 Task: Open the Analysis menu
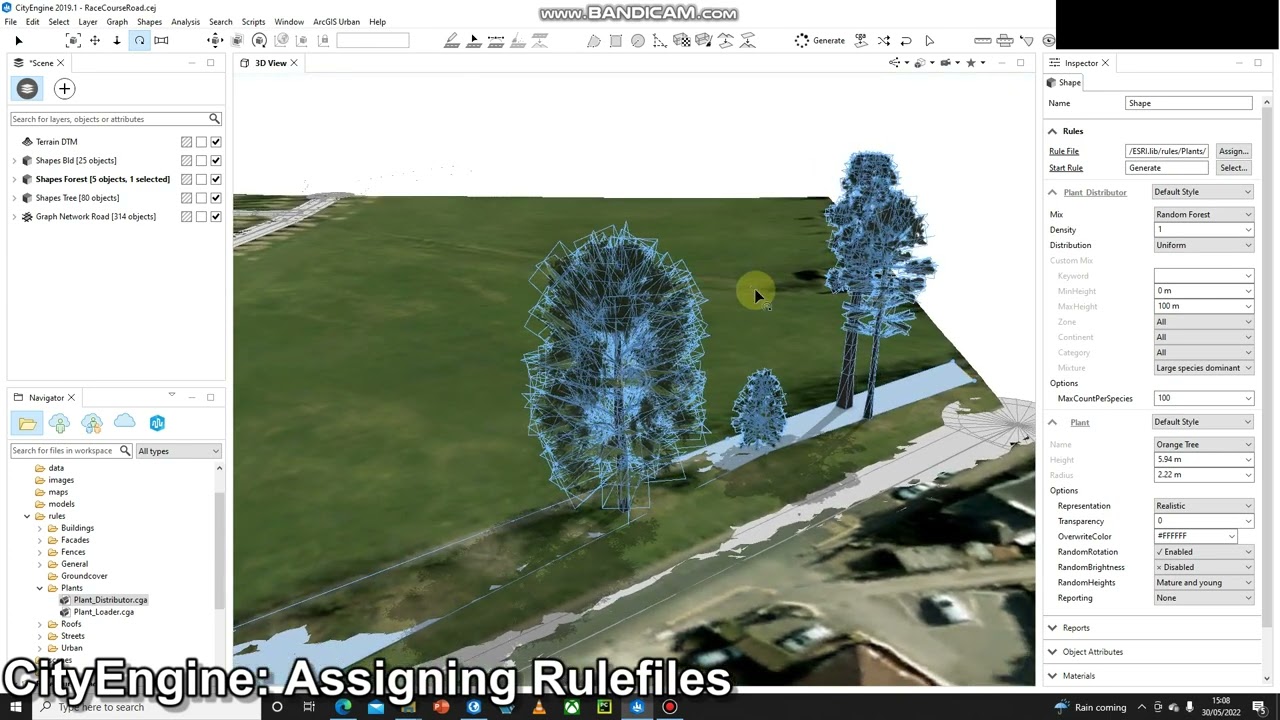[x=185, y=21]
